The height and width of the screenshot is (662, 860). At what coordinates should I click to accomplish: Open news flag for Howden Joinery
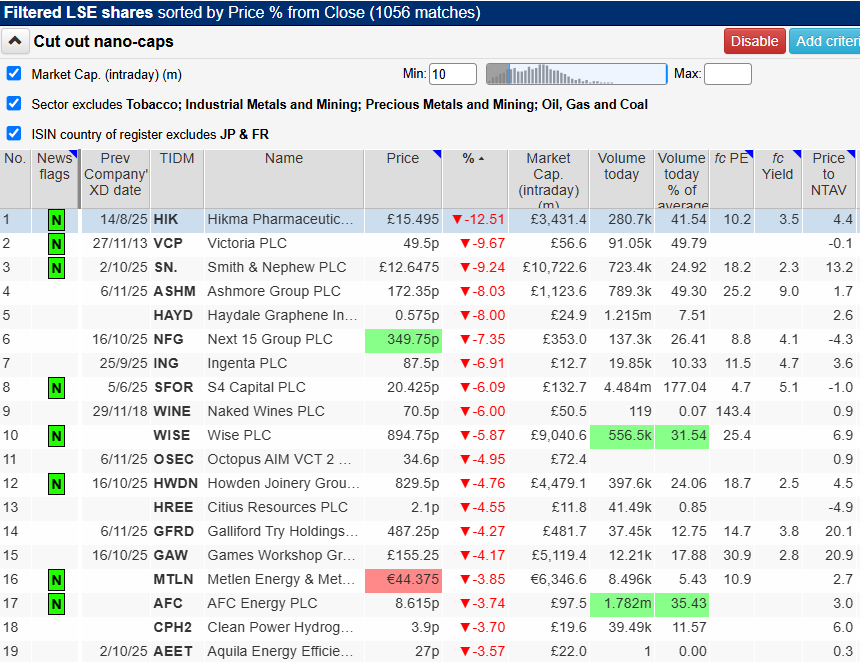coord(56,484)
